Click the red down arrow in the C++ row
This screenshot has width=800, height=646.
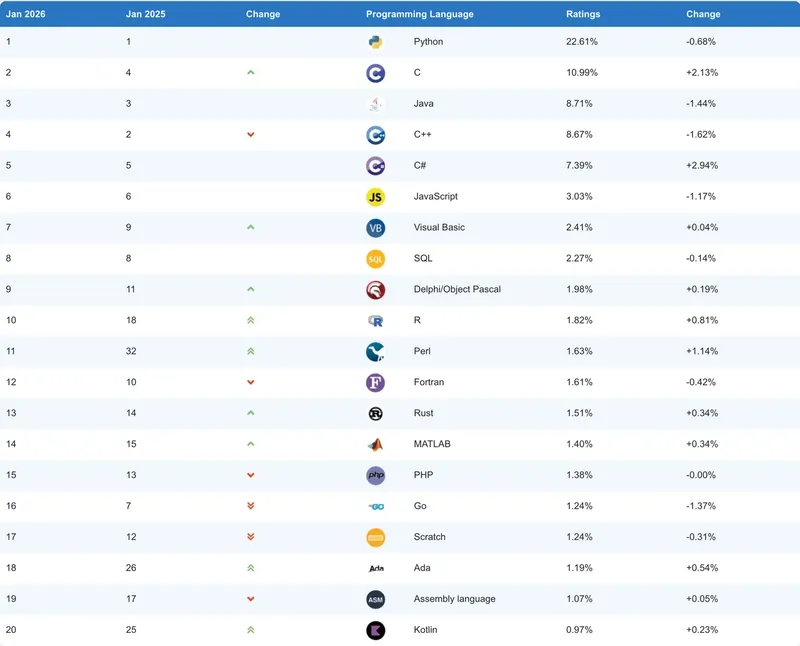click(251, 135)
